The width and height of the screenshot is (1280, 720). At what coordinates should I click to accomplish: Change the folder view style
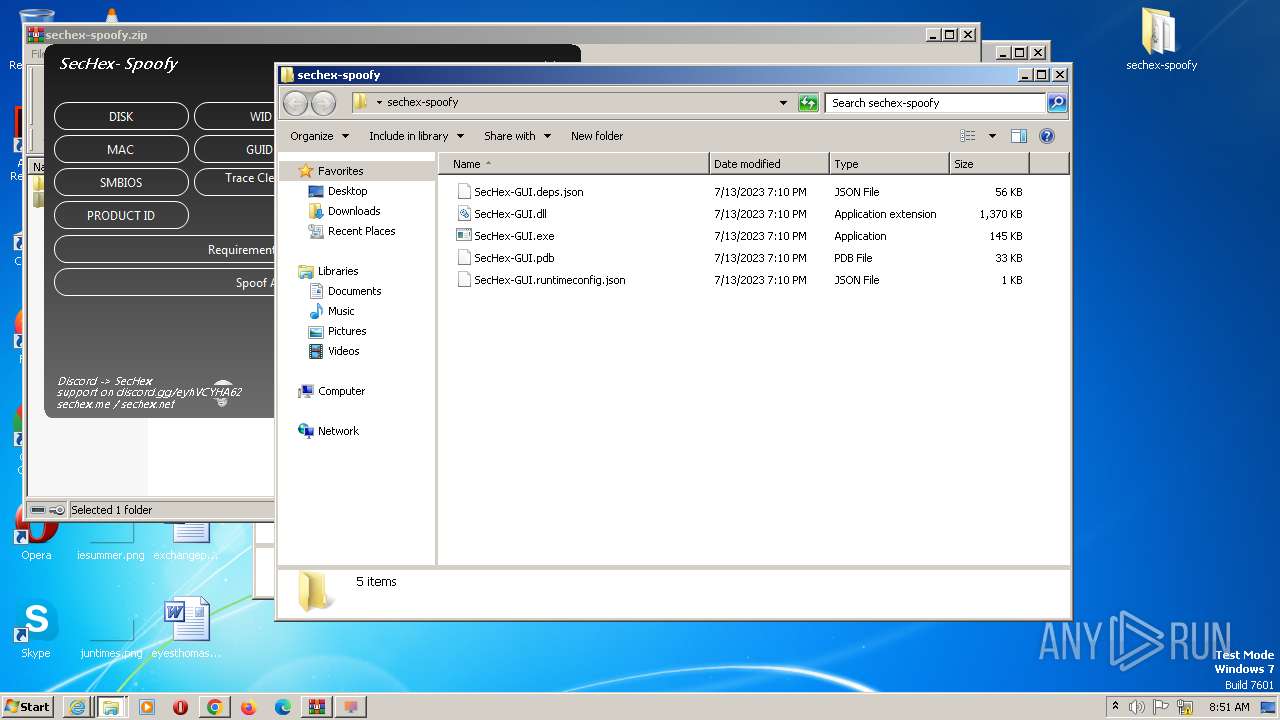[967, 136]
